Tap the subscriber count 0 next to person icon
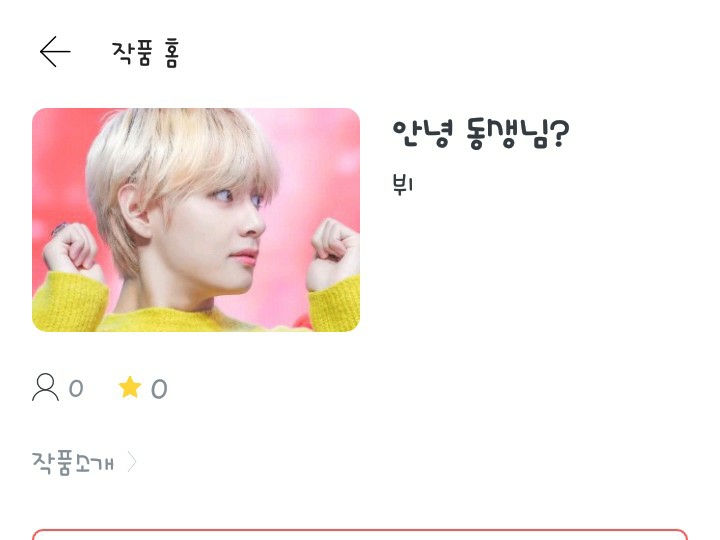Screen dimensions: 720x540 pos(76,389)
